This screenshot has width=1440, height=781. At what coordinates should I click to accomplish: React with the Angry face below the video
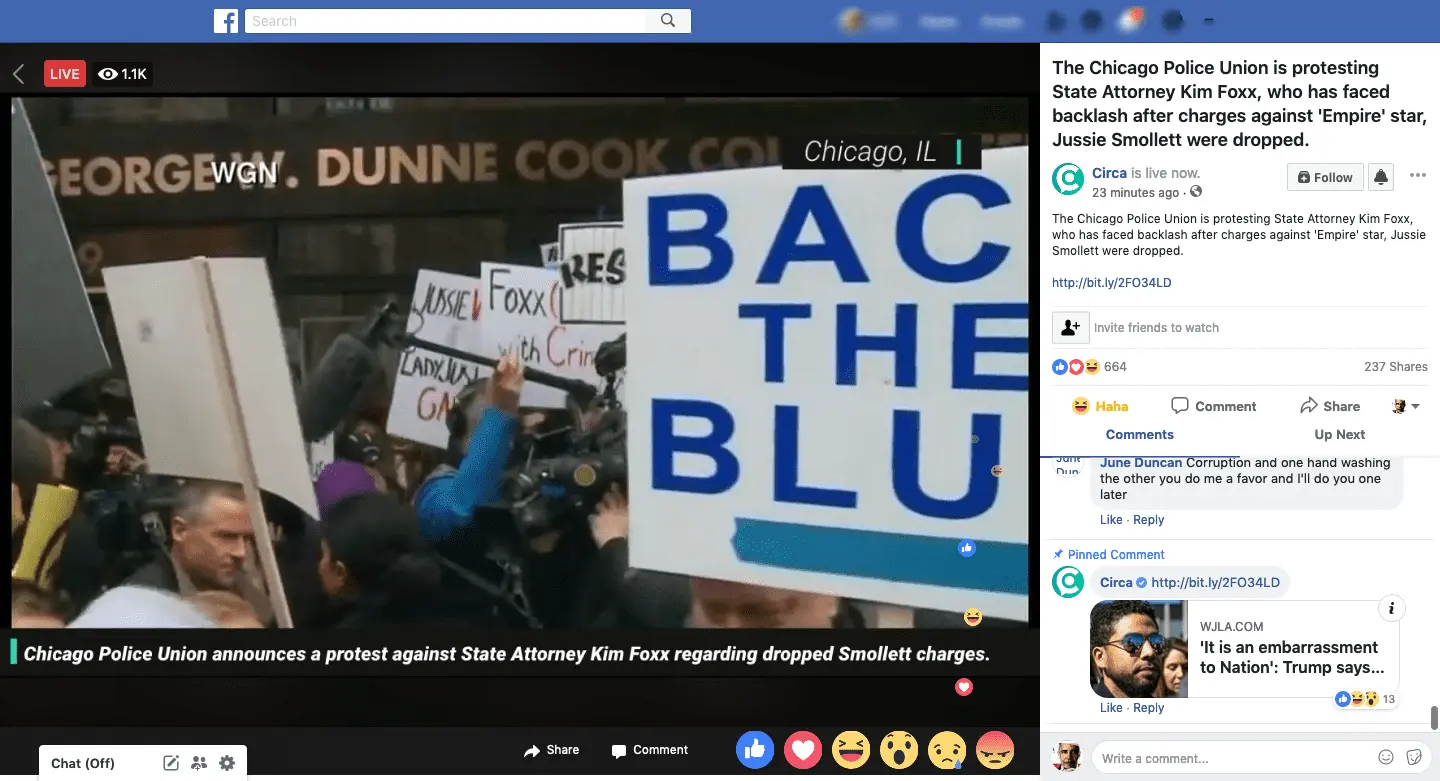click(x=995, y=749)
